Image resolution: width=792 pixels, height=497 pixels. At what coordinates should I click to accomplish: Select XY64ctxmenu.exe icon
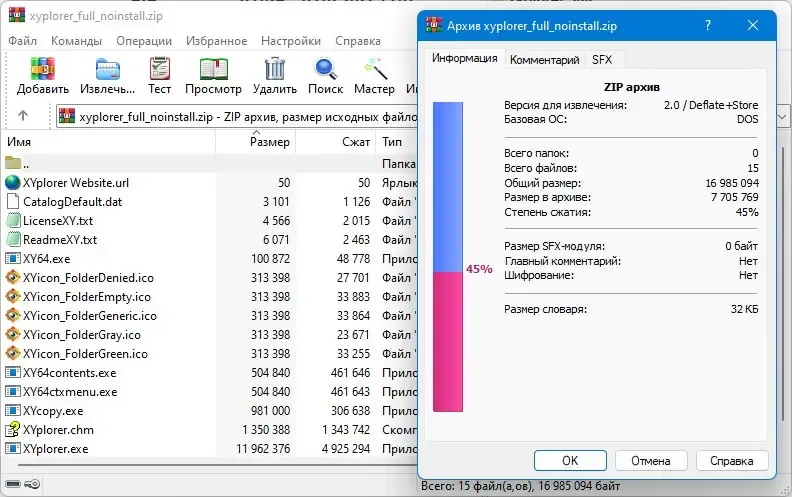tap(13, 391)
